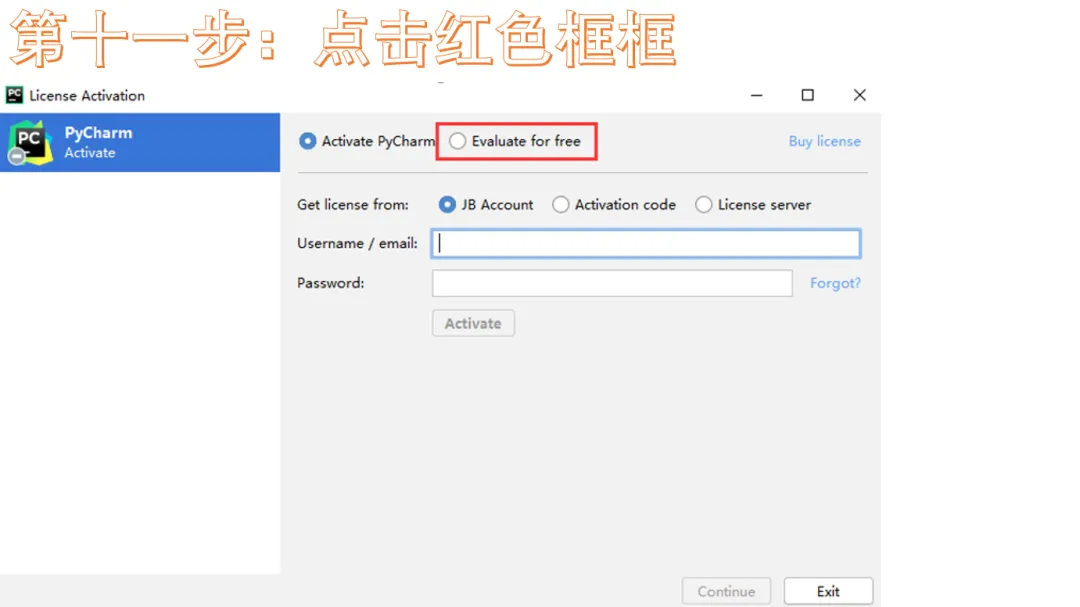Click the PyCharm logo icon in sidebar
The width and height of the screenshot is (1080, 607).
30,142
